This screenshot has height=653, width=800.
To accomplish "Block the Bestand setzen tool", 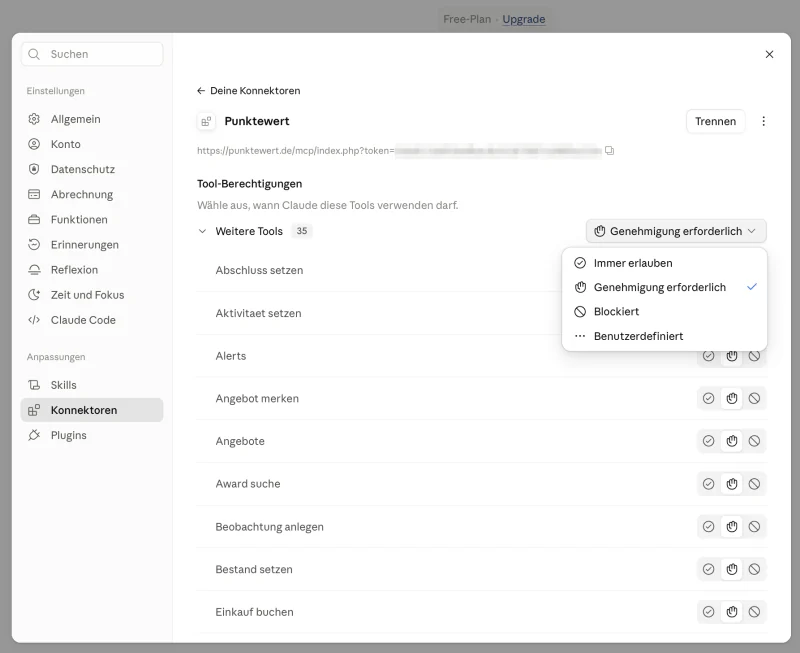I will [754, 569].
